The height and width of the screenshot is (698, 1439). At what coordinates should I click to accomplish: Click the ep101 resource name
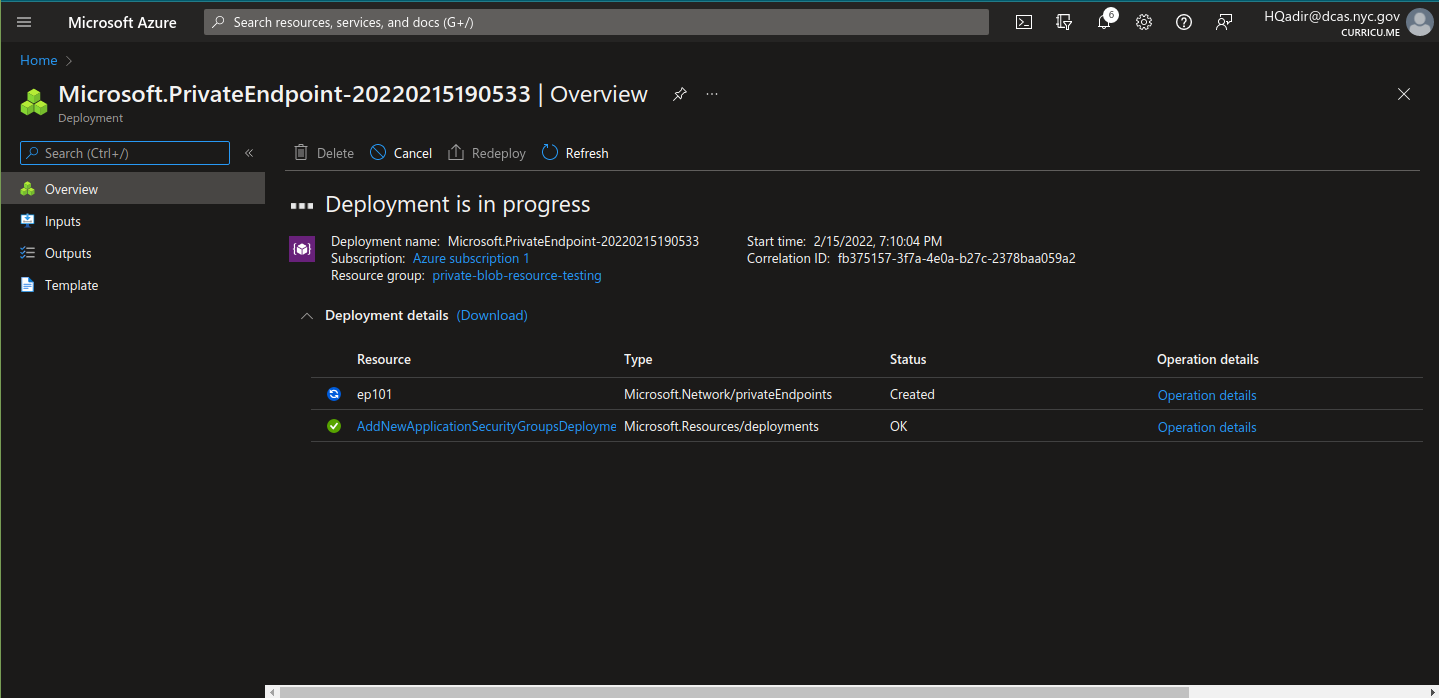tap(375, 394)
